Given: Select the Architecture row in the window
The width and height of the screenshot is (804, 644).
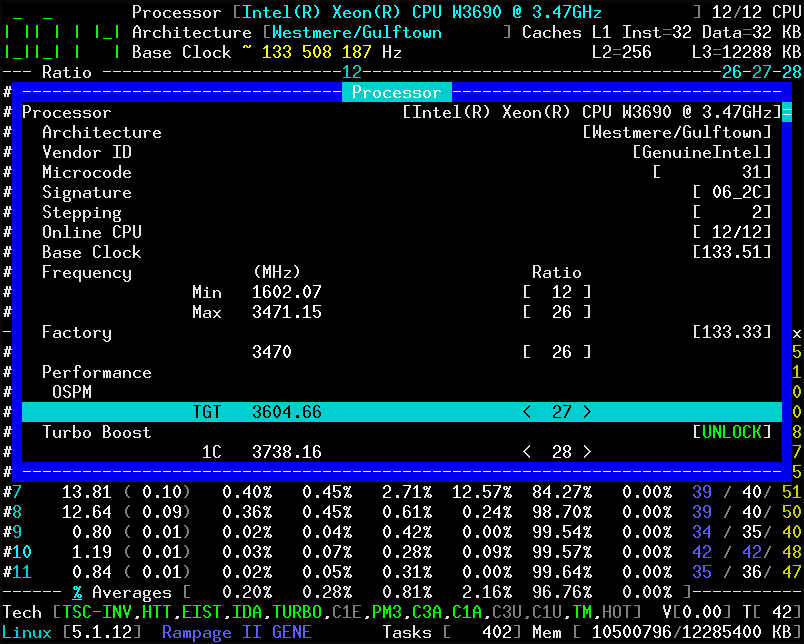Looking at the screenshot, I should click(401, 132).
